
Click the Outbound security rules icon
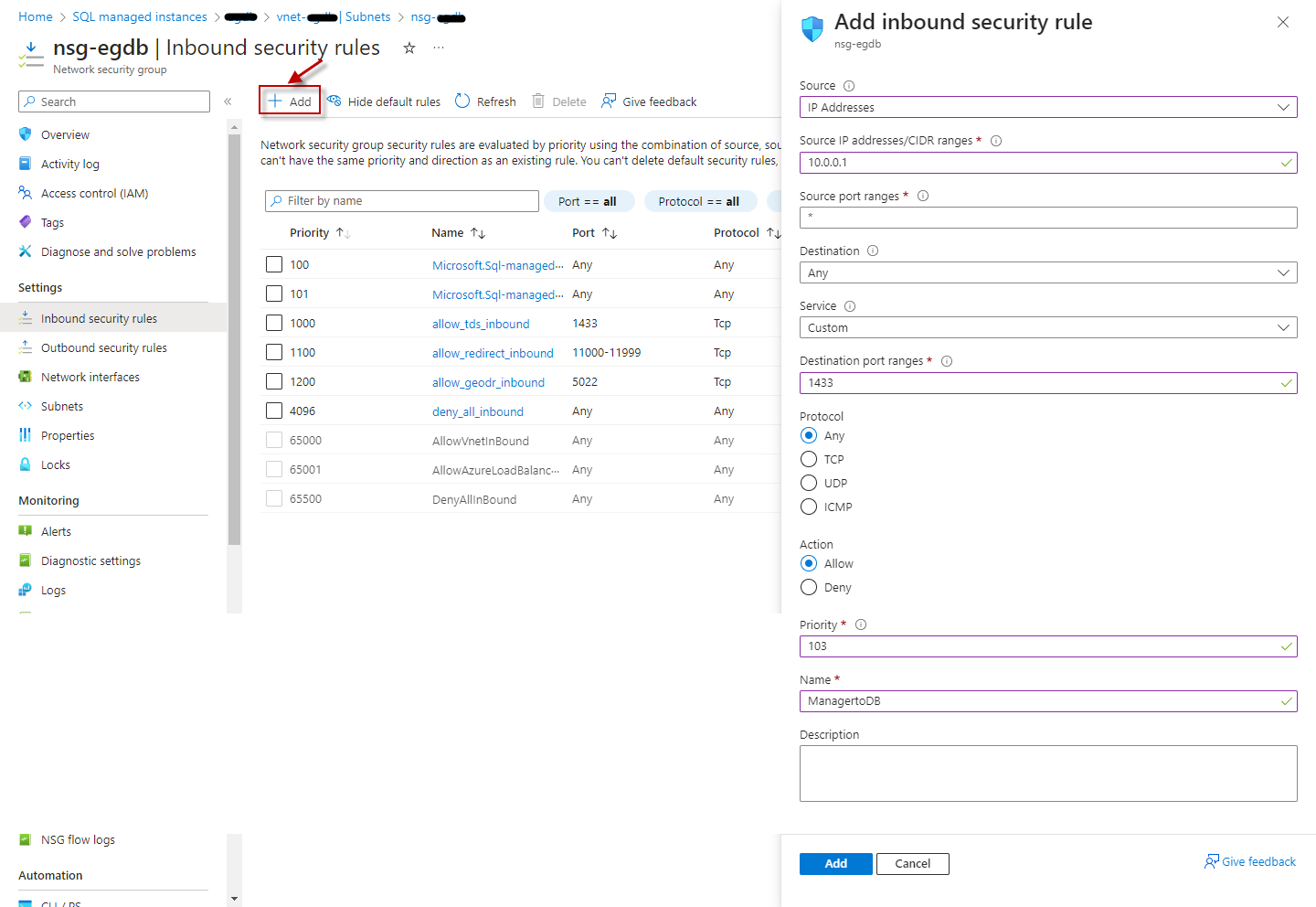point(26,347)
